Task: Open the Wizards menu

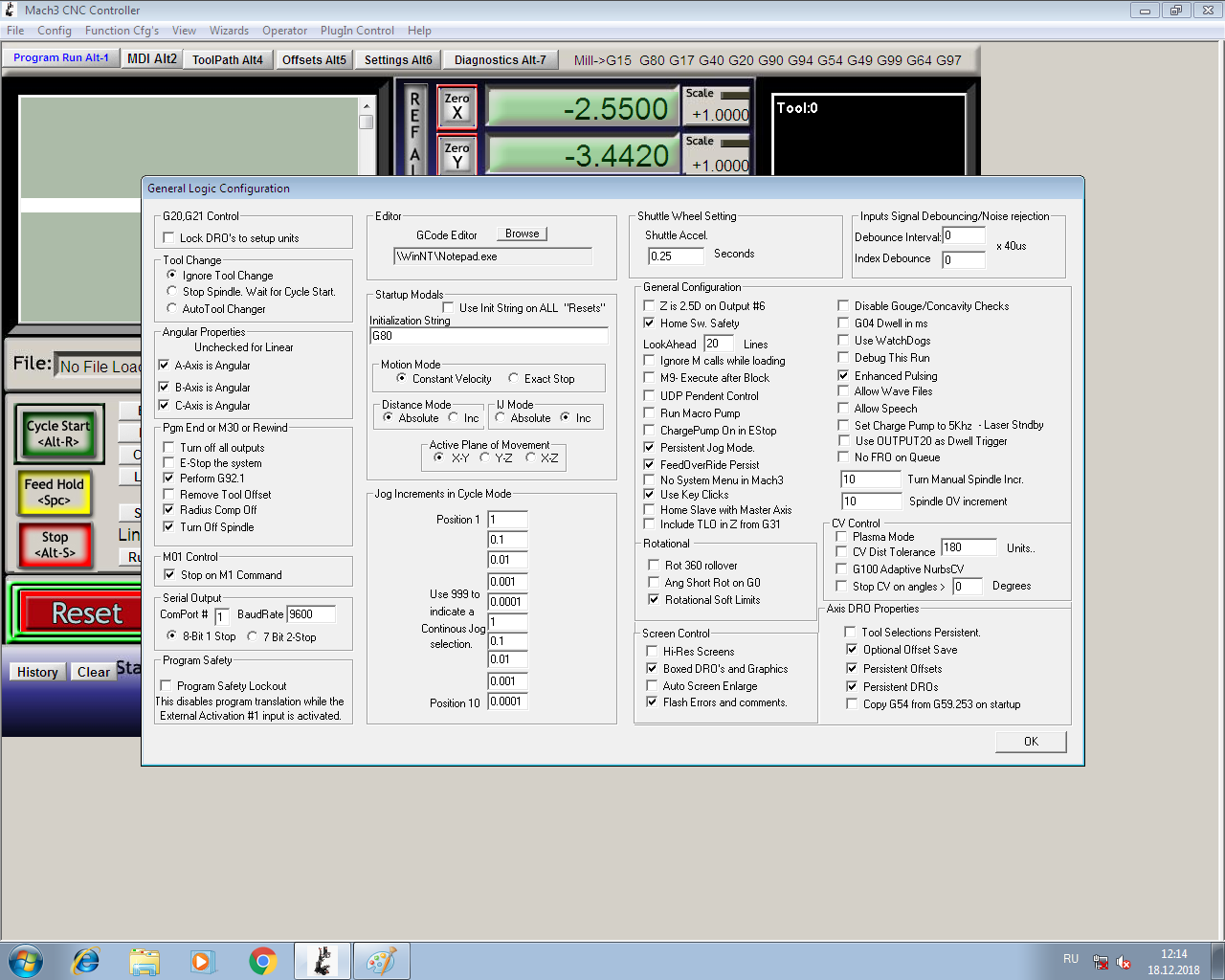Action: pyautogui.click(x=229, y=31)
